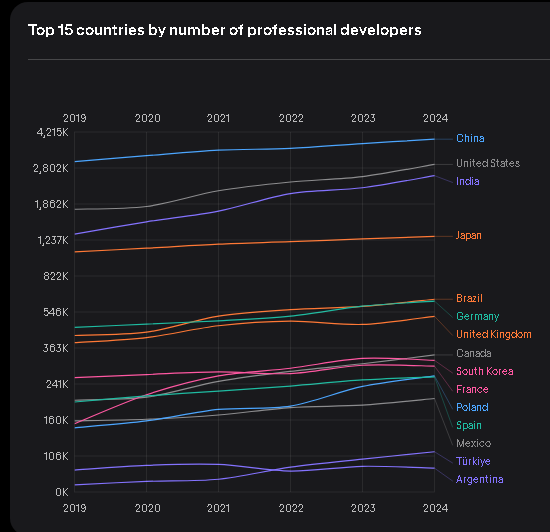Click the United States legend label
This screenshot has height=532, width=550.
point(488,163)
